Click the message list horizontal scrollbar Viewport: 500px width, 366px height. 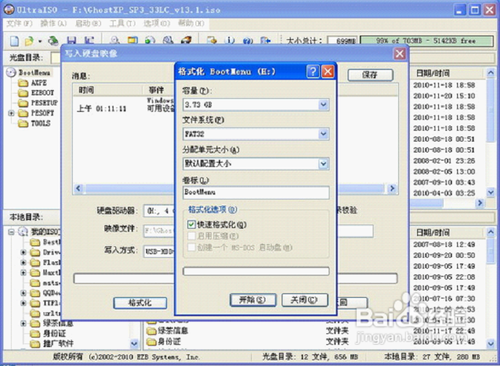(x=235, y=189)
